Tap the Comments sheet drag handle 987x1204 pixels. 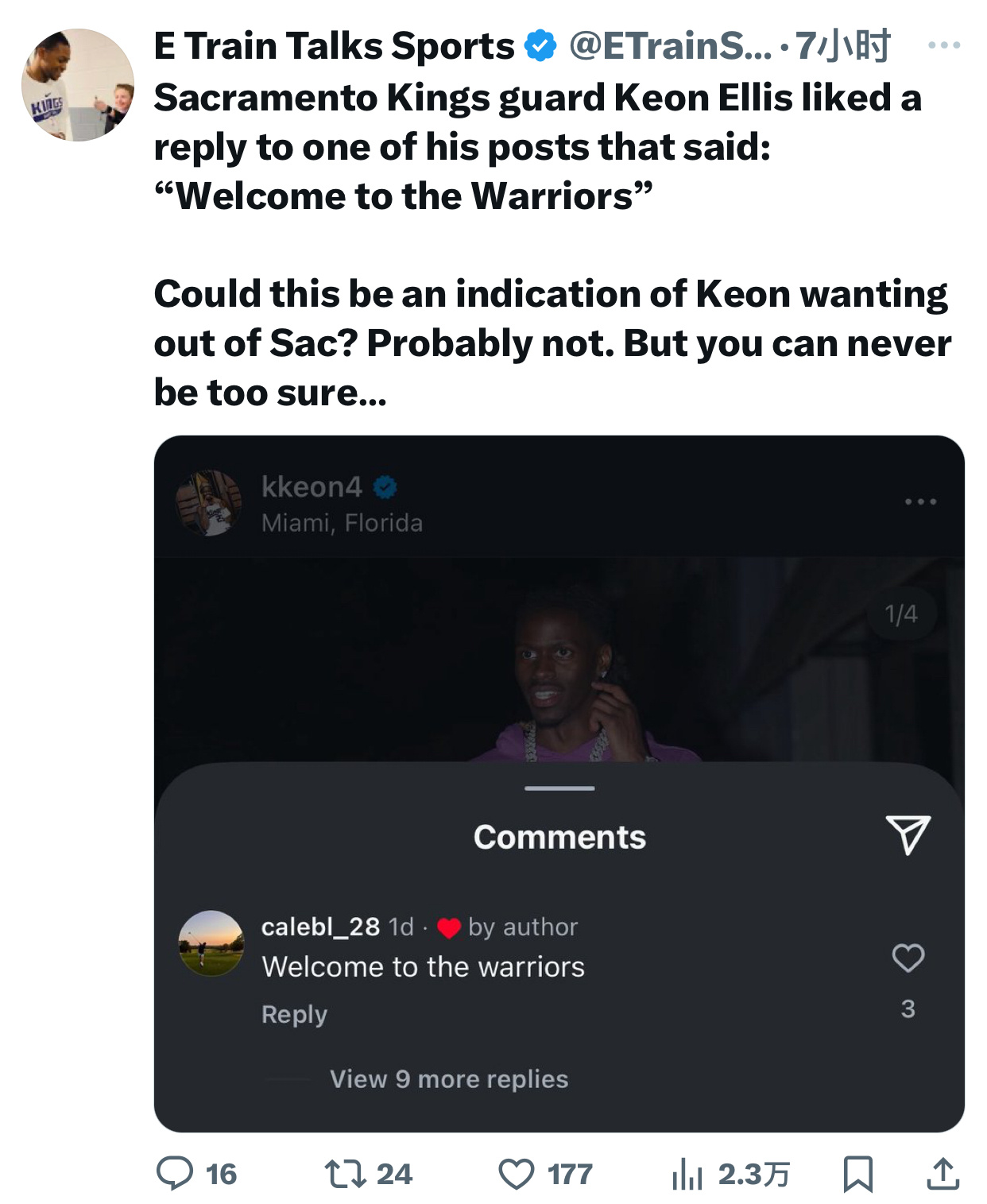(x=559, y=788)
